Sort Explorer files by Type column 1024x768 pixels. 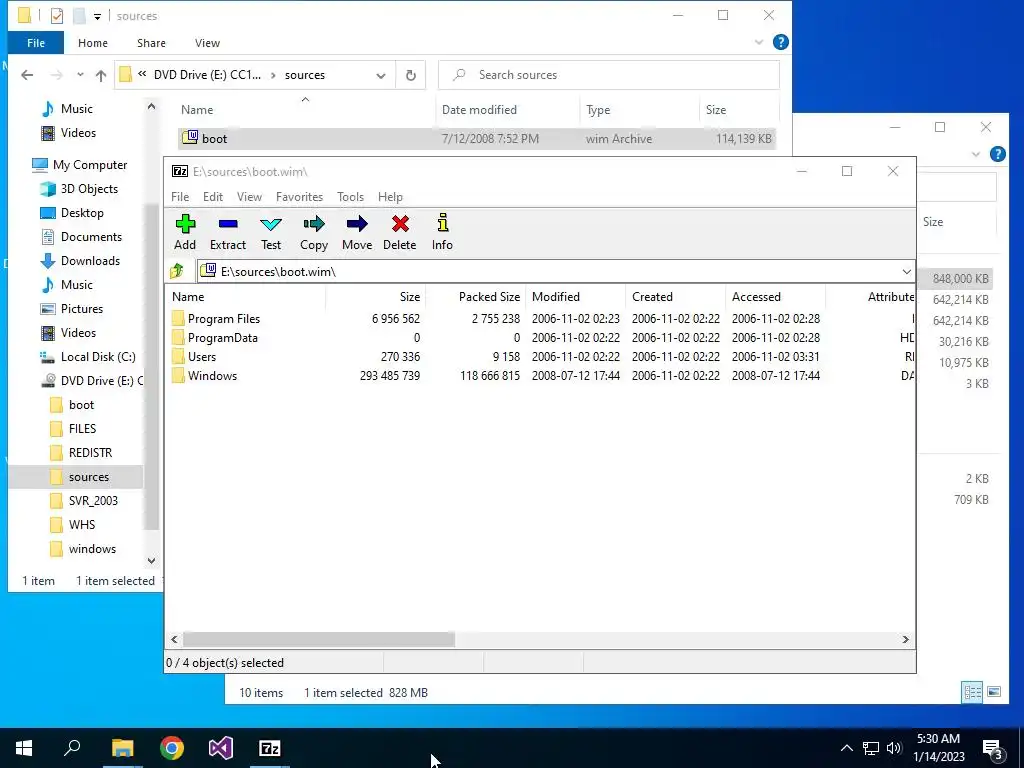[598, 110]
